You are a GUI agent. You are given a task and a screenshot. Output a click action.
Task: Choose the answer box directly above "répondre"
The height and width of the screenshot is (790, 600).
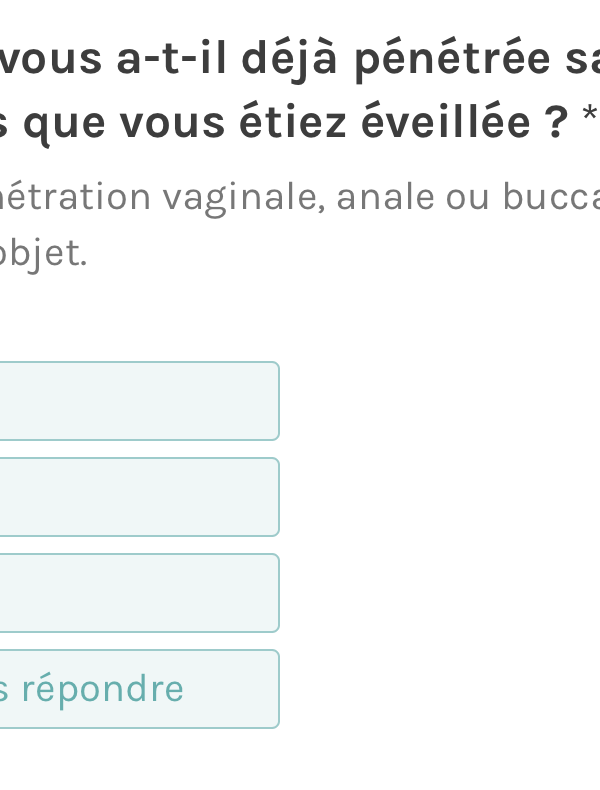point(138,593)
